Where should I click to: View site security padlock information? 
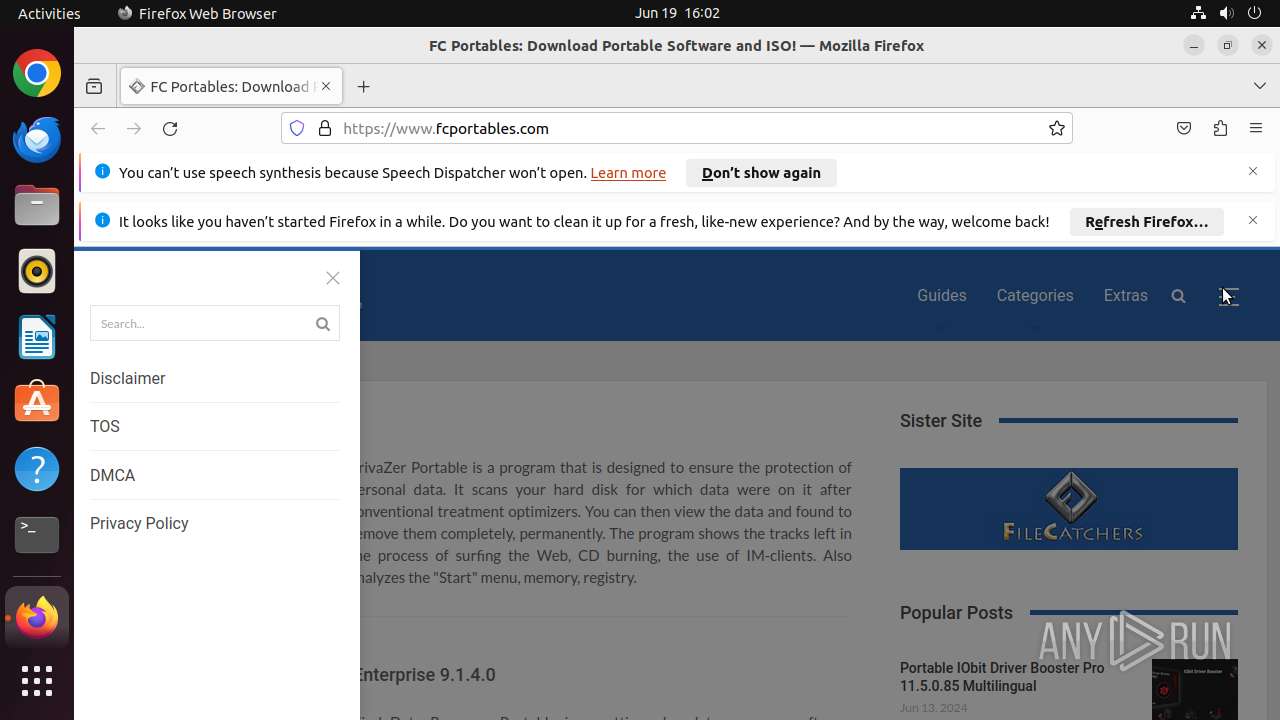(x=324, y=128)
